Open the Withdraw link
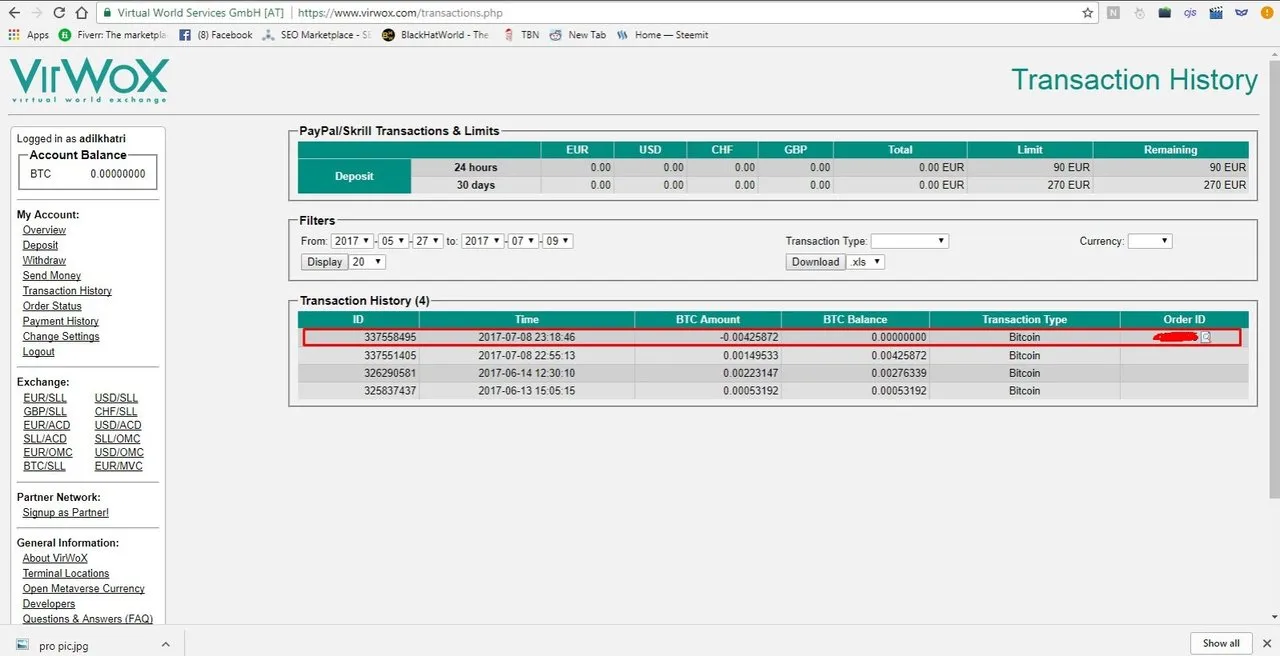 pos(44,260)
